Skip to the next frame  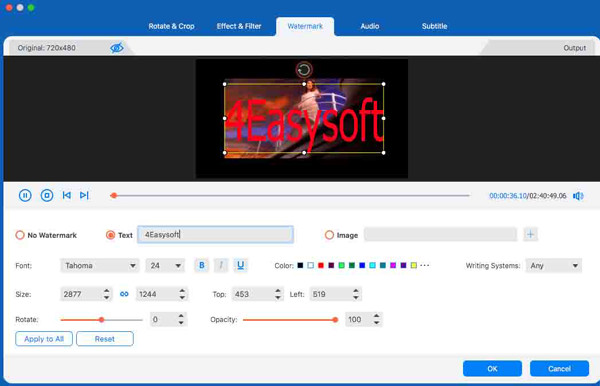click(84, 195)
